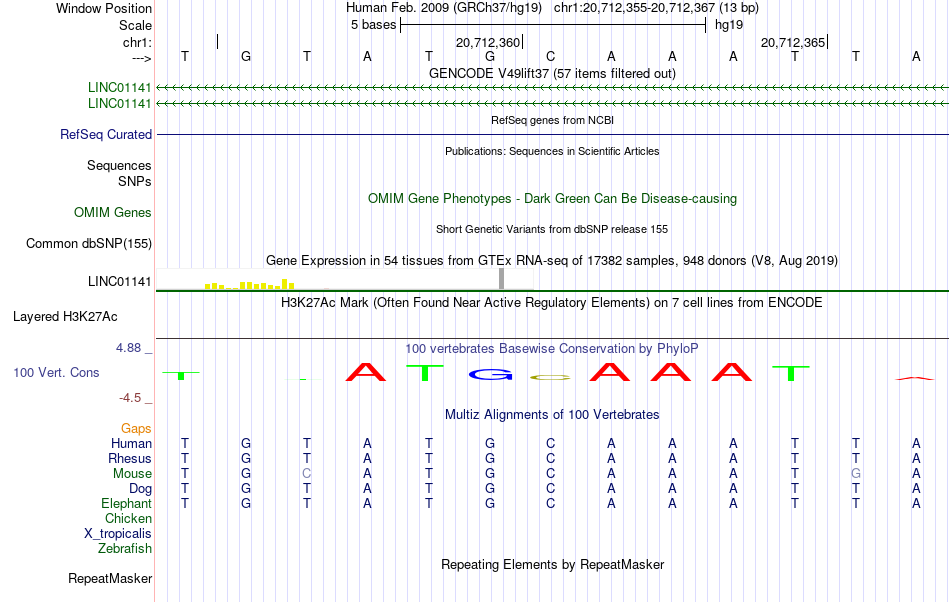Click the RefSeq genes from NCBI title
Image resolution: width=950 pixels, height=602 pixels.
click(x=552, y=120)
